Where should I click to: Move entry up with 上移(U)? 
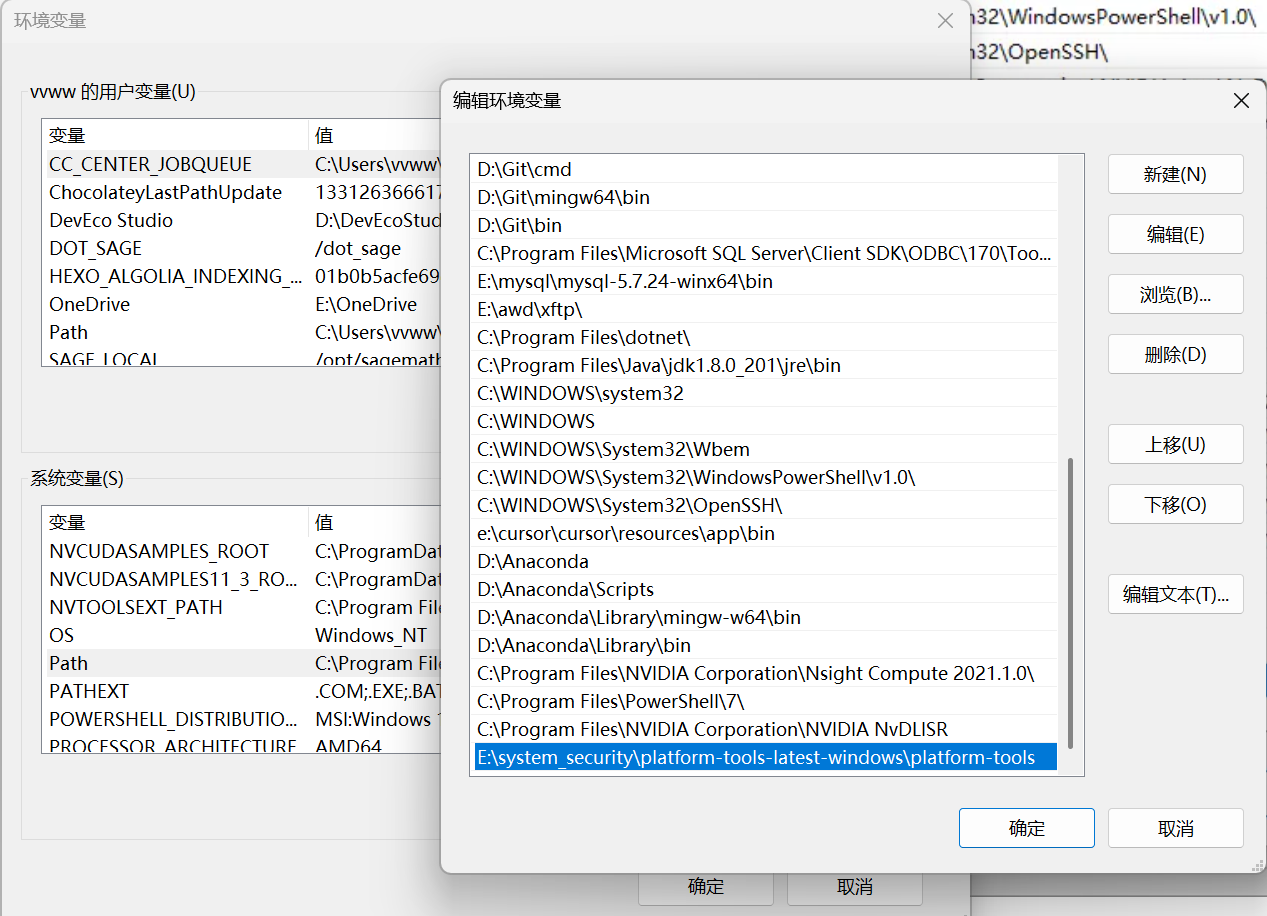tap(1175, 445)
